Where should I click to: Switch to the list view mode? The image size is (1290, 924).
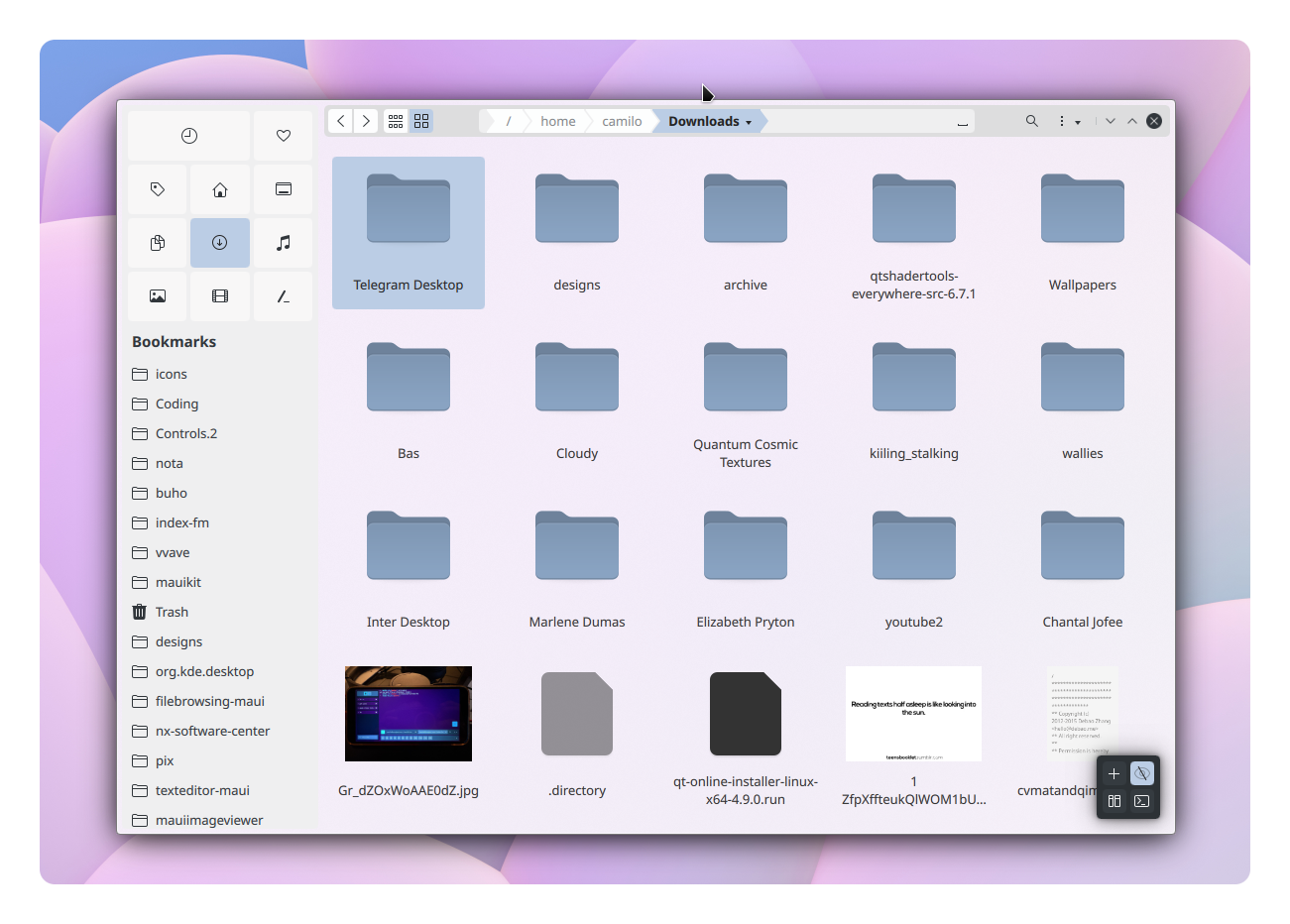pyautogui.click(x=396, y=121)
